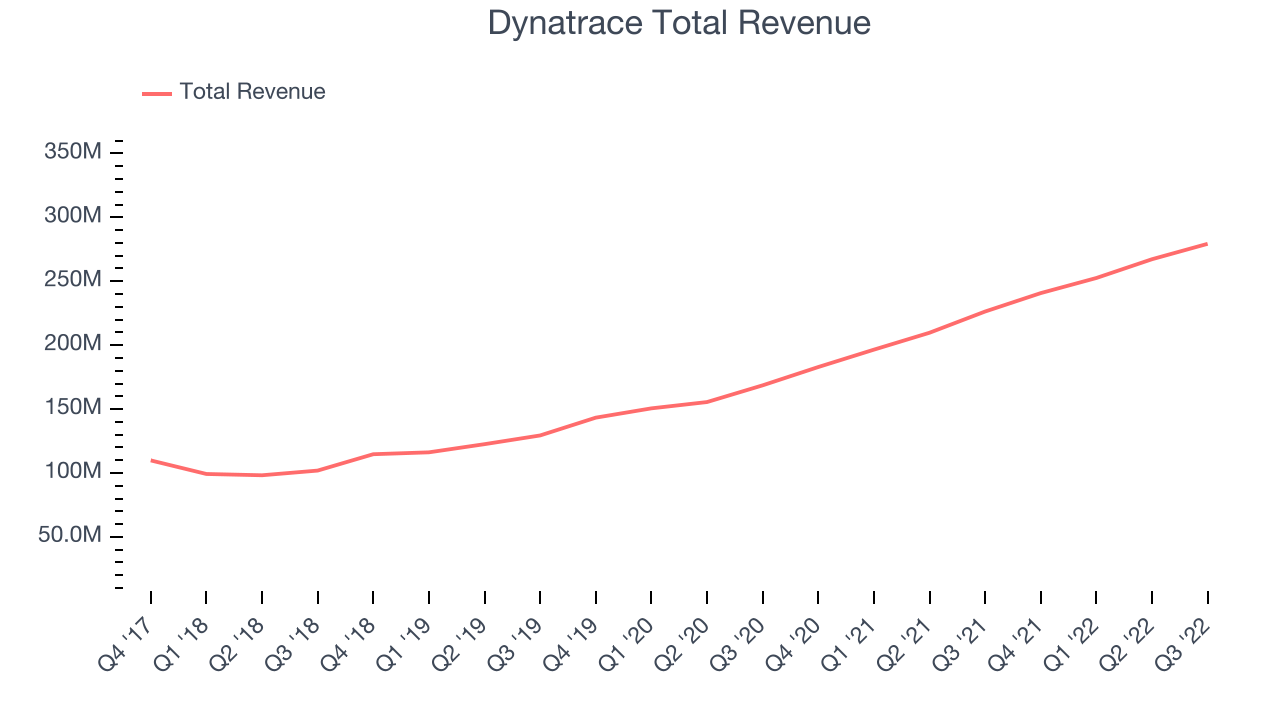Click the "Q1 '21" x-axis label
Screen dimensions: 1280x720
(x=848, y=643)
